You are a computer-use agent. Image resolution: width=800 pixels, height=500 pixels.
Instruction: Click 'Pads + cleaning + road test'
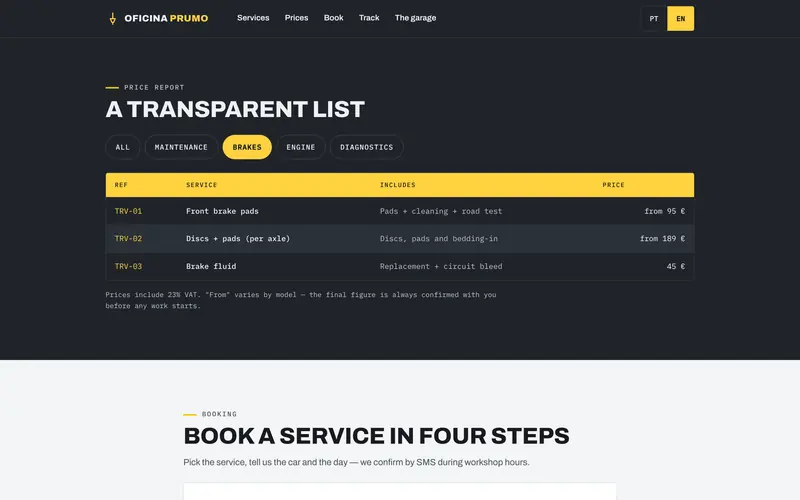click(x=441, y=211)
